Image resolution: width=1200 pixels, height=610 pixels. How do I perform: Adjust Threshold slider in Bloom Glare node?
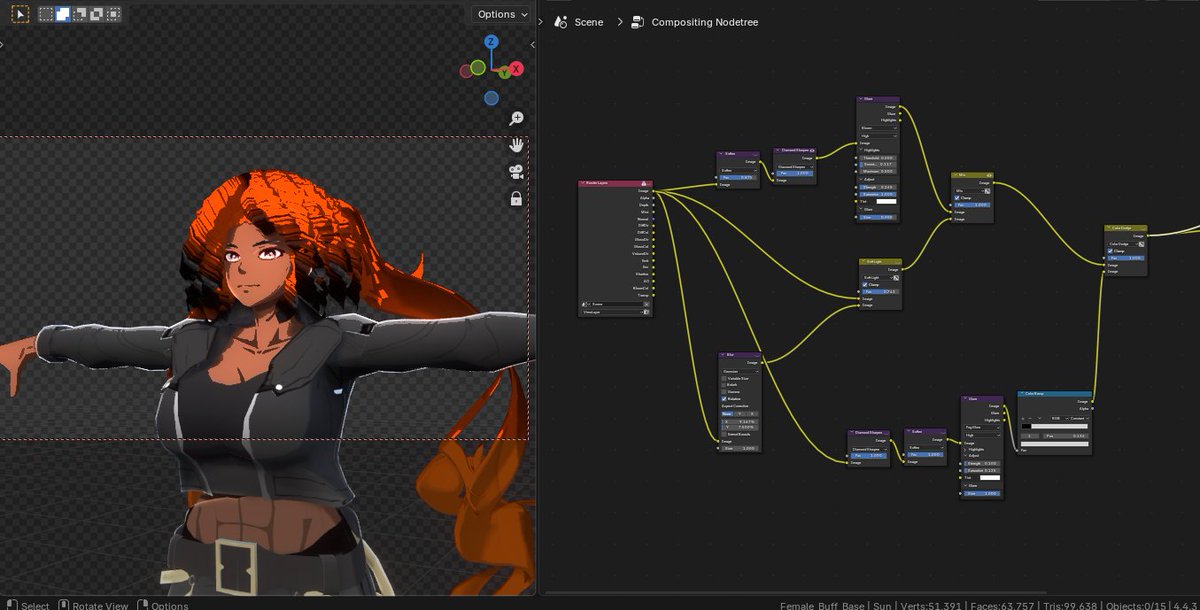tap(879, 158)
